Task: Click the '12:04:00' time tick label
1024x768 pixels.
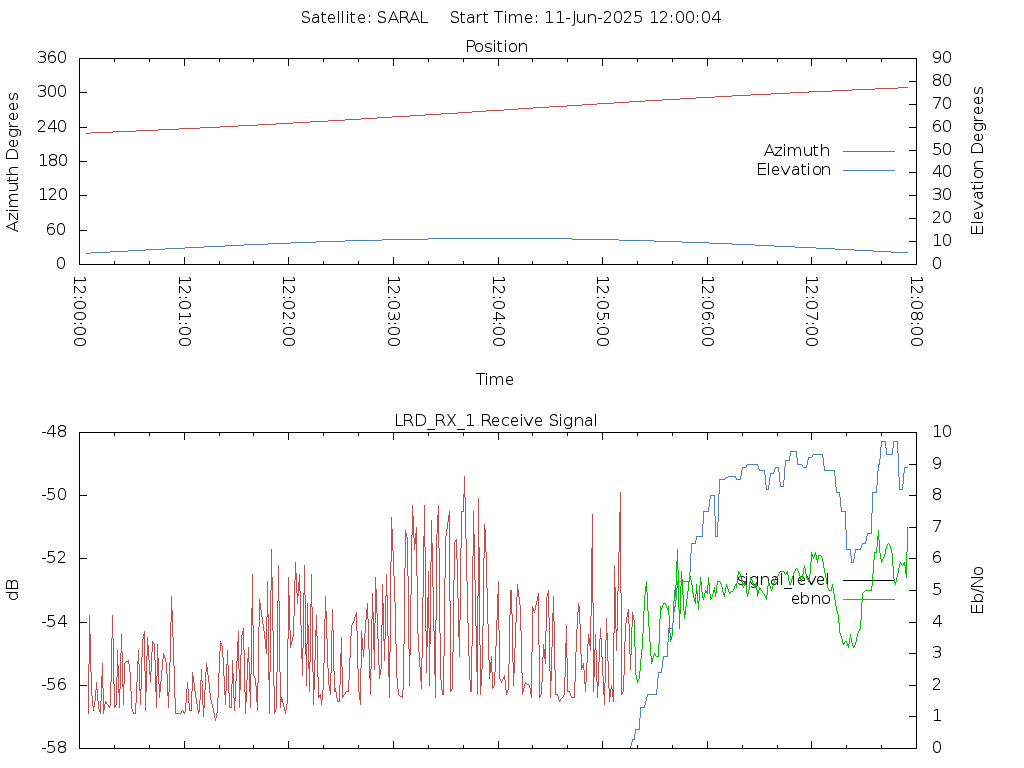Action: tap(498, 312)
